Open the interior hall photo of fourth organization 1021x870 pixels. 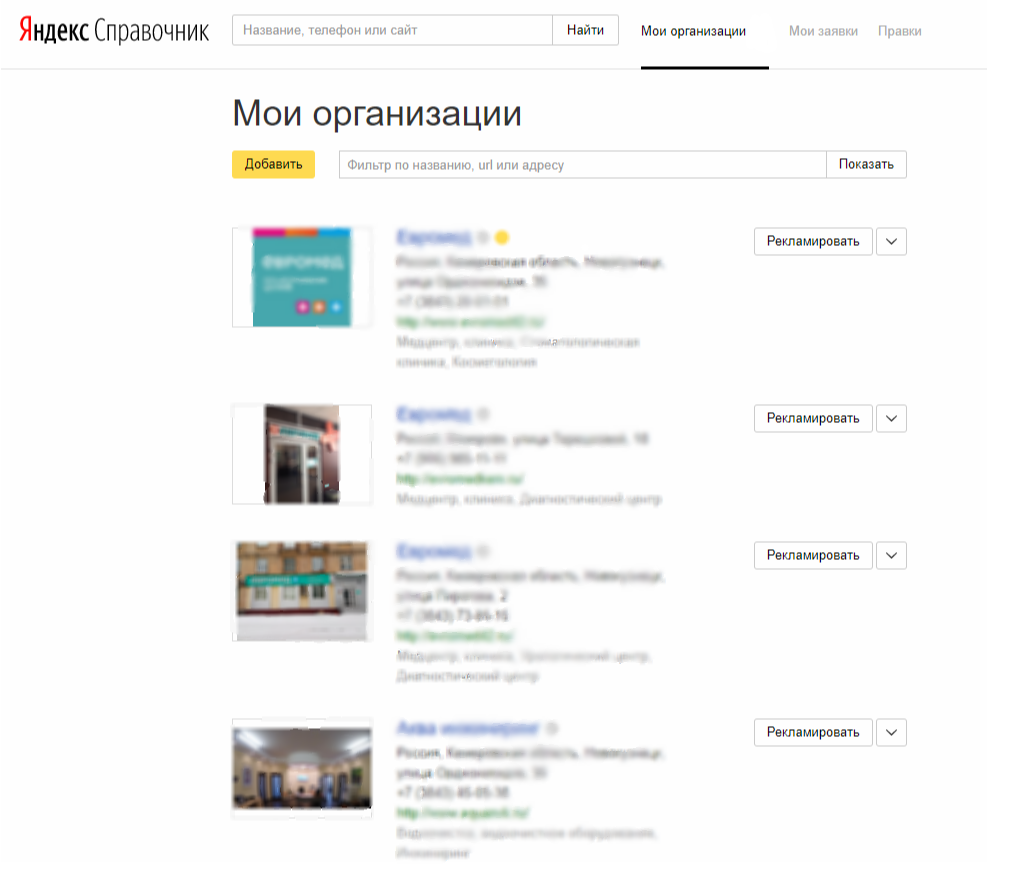[302, 768]
